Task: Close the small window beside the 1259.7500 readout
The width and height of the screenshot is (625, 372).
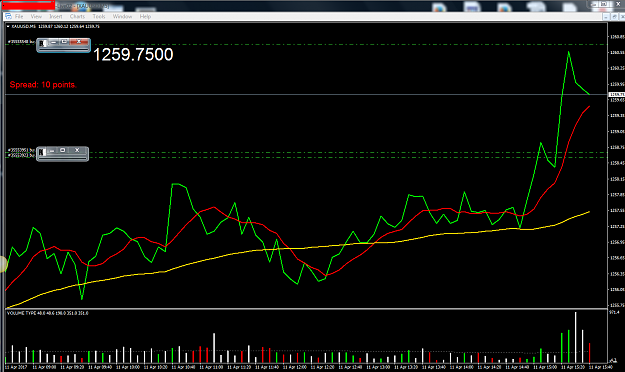Action: [x=79, y=42]
